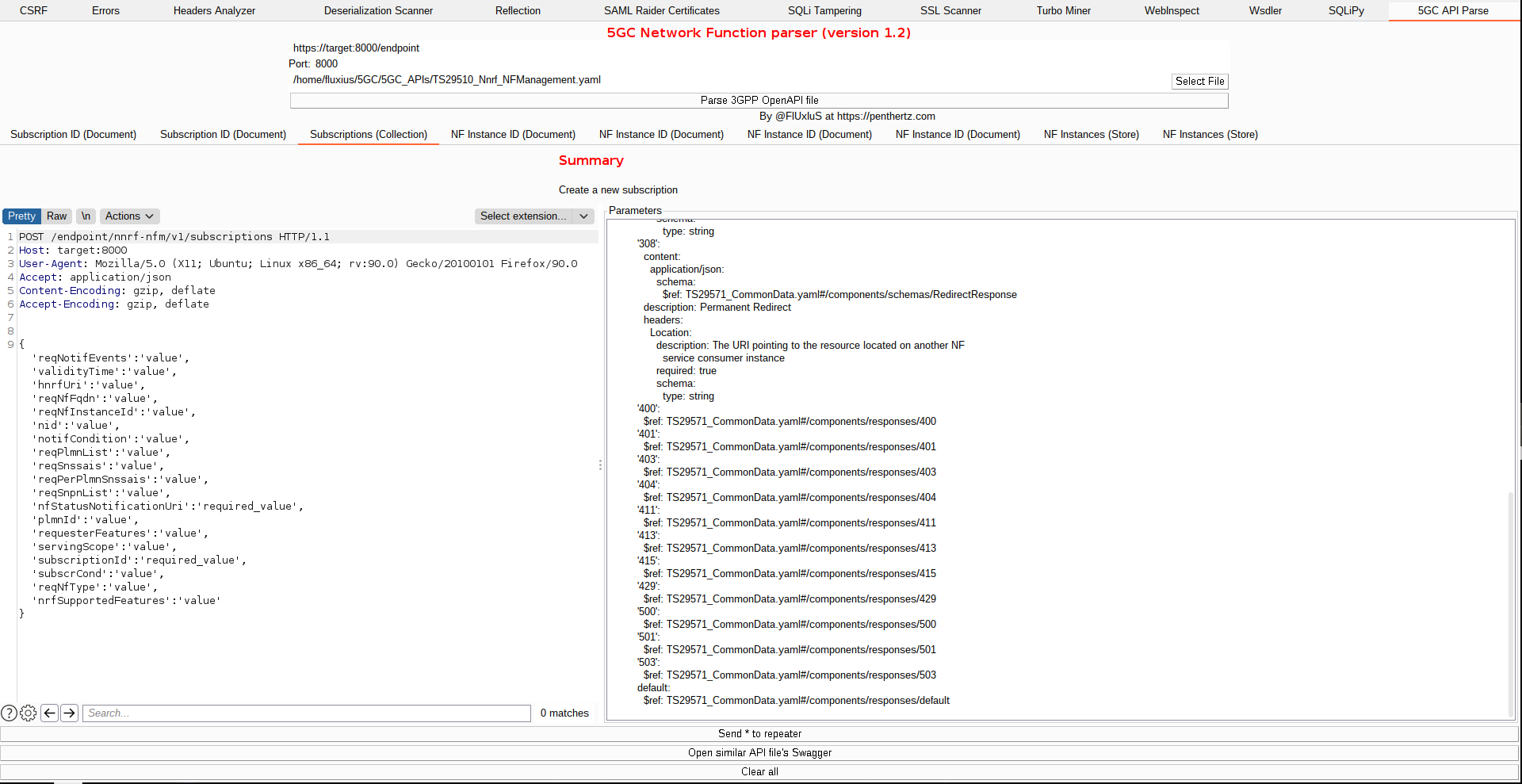The height and width of the screenshot is (784, 1522).
Task: Click the Port 8000 field
Action: [x=771, y=64]
